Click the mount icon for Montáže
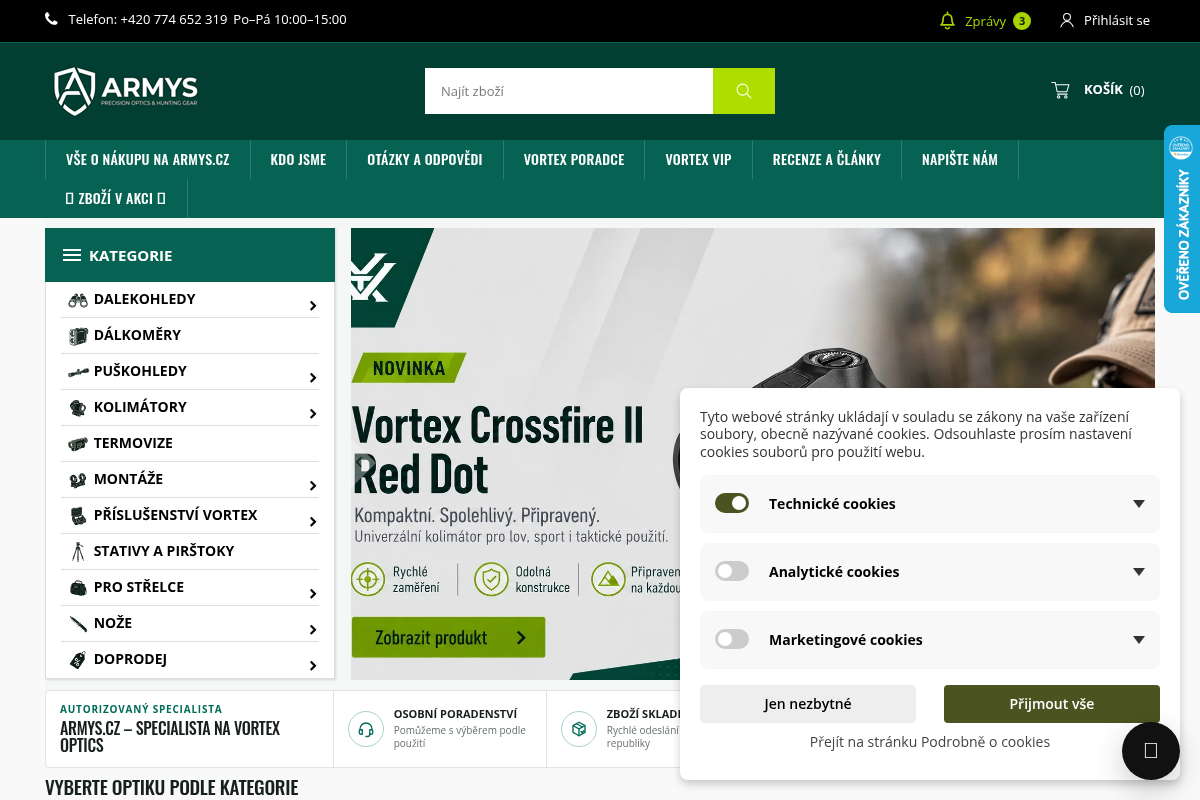 click(x=78, y=480)
